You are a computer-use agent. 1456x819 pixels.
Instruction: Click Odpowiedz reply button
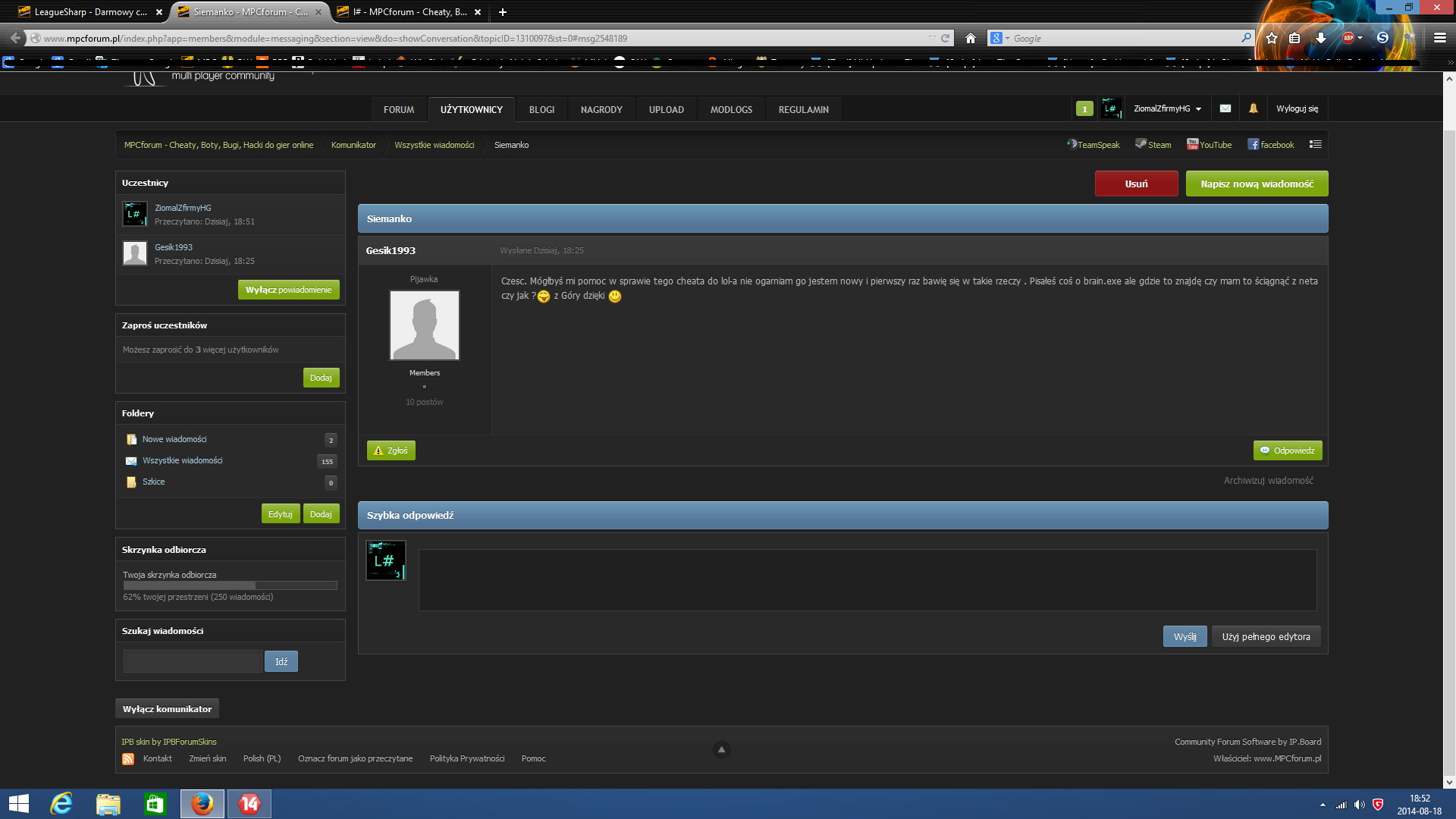[1287, 450]
